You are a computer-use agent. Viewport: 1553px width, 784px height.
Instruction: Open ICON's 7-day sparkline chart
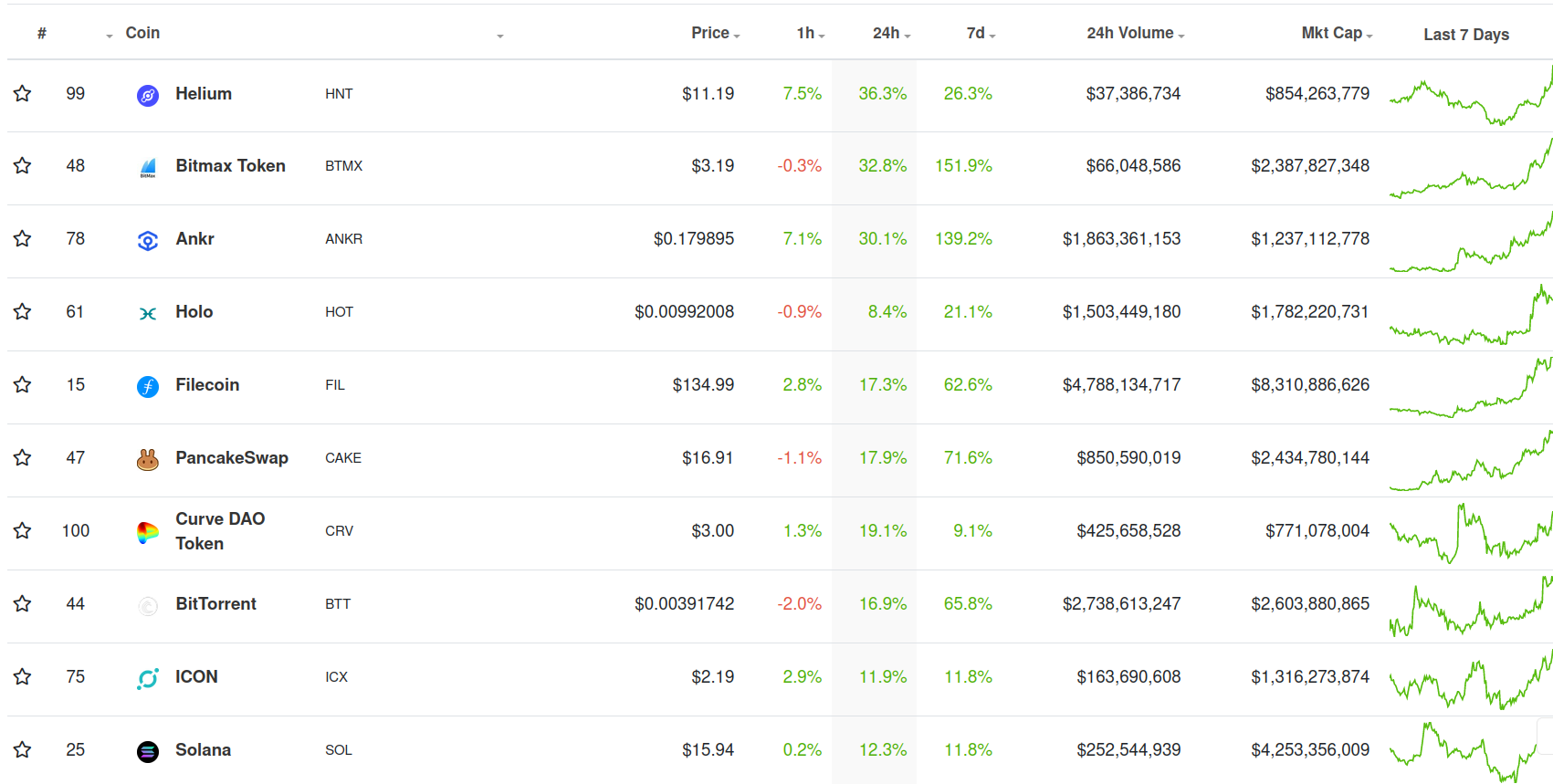point(1471,678)
